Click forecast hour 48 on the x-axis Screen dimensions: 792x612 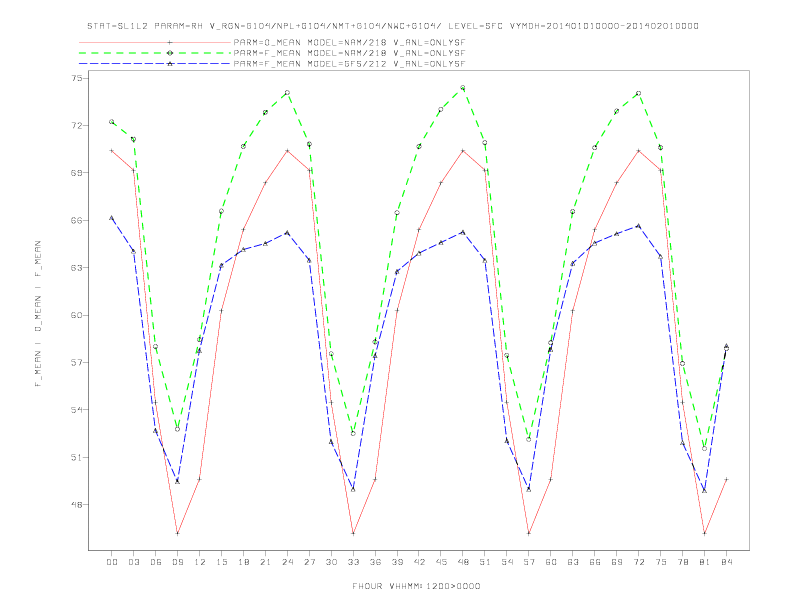[x=463, y=562]
